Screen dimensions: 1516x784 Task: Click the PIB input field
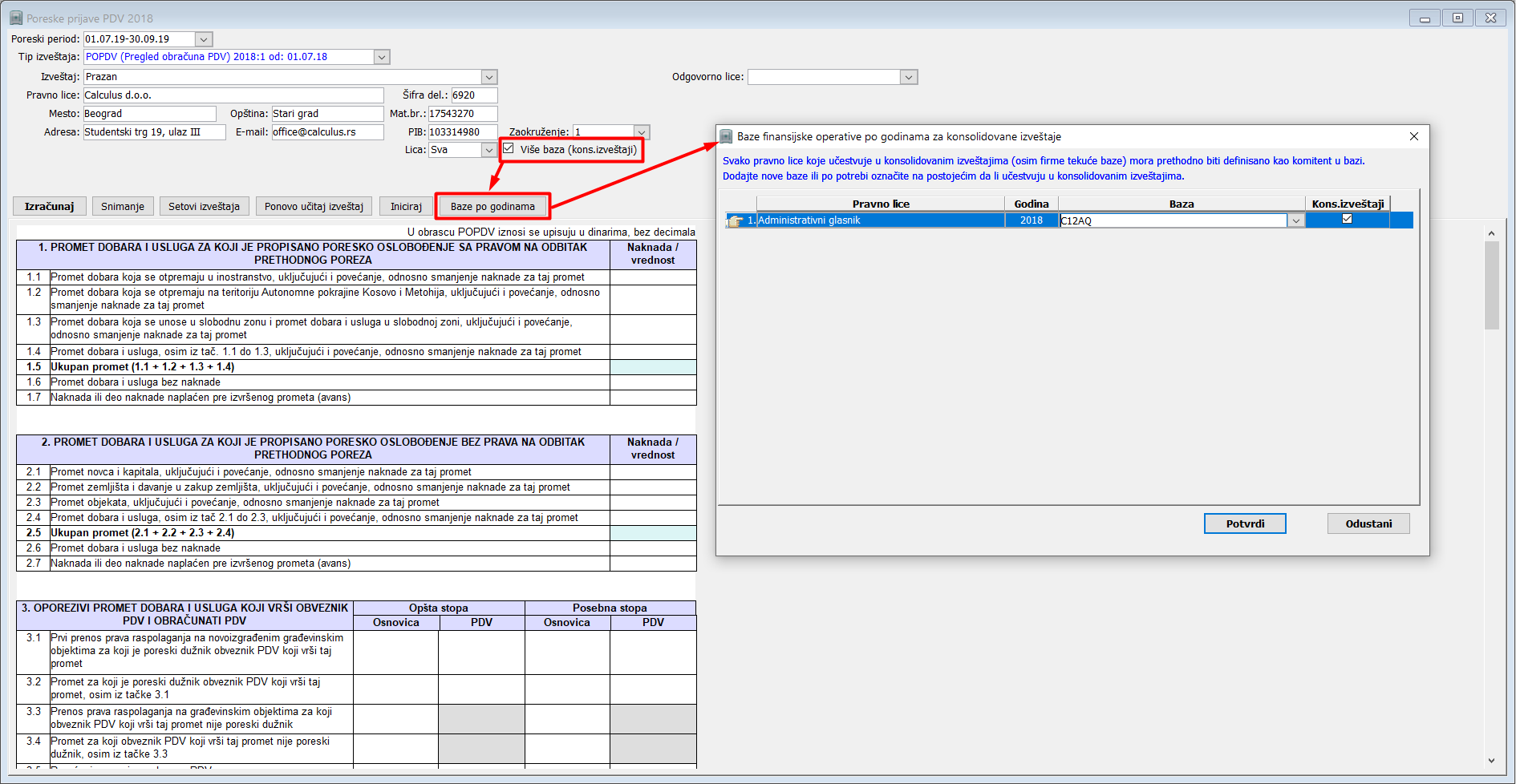tap(462, 132)
